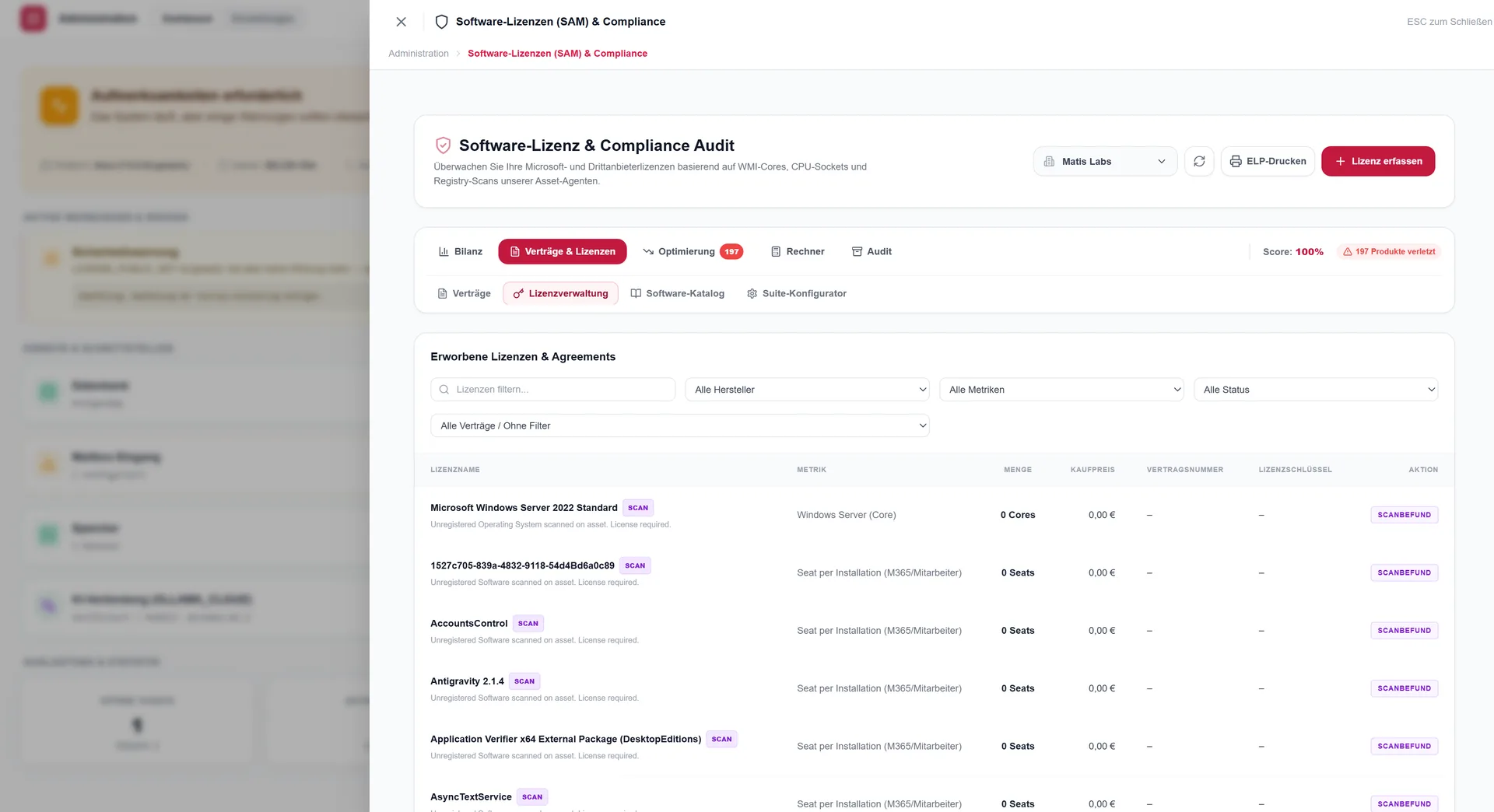Click Lizenz erfassen button

(x=1378, y=161)
